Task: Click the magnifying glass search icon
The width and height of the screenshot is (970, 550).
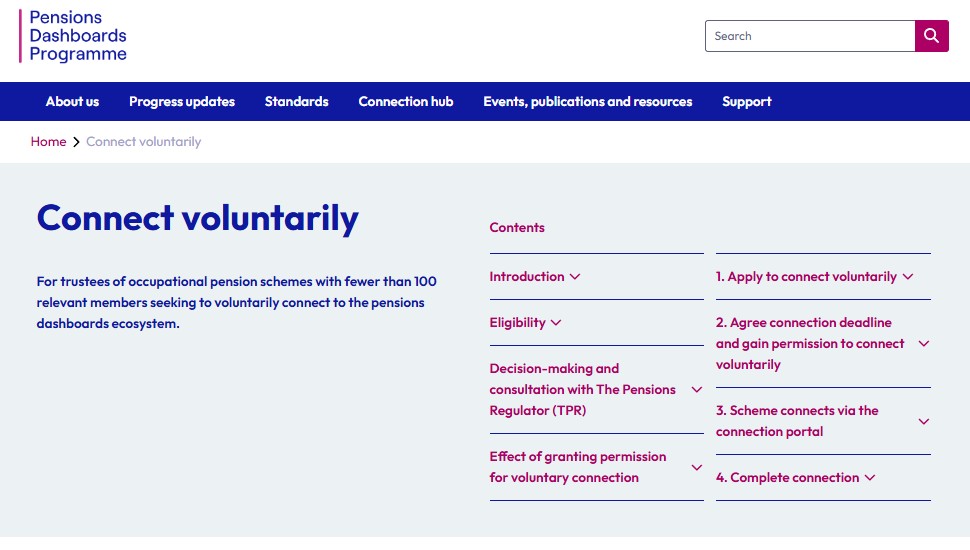Action: point(931,36)
